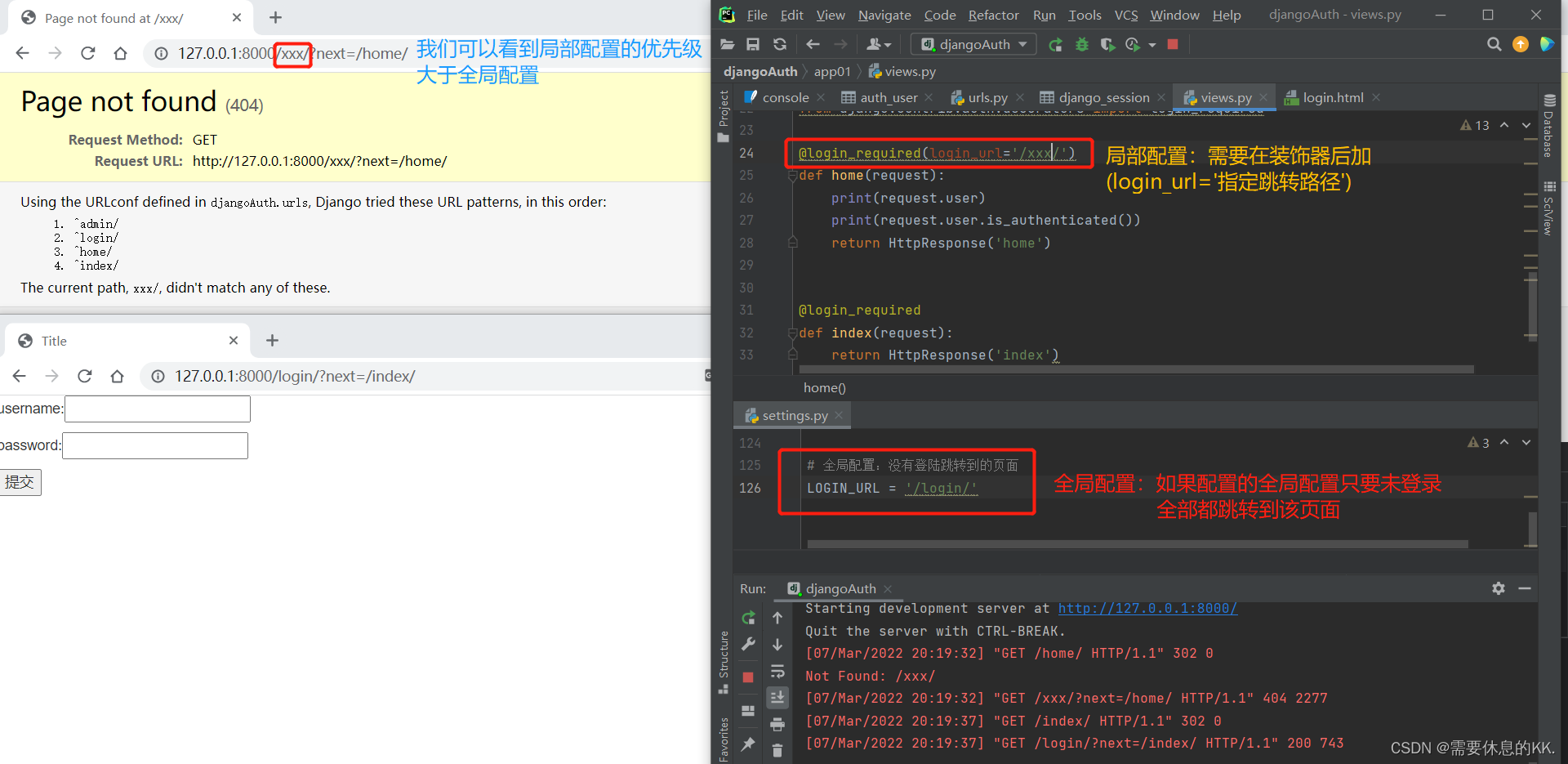1568x764 pixels.
Task: Hide the Run panel with minimize dash
Action: pos(1525,588)
